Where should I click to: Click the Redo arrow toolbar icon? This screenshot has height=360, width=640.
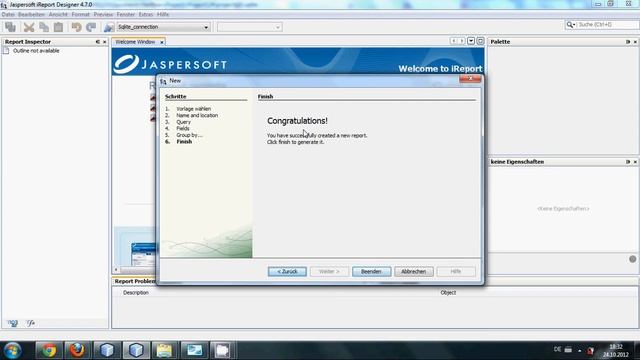pos(91,27)
